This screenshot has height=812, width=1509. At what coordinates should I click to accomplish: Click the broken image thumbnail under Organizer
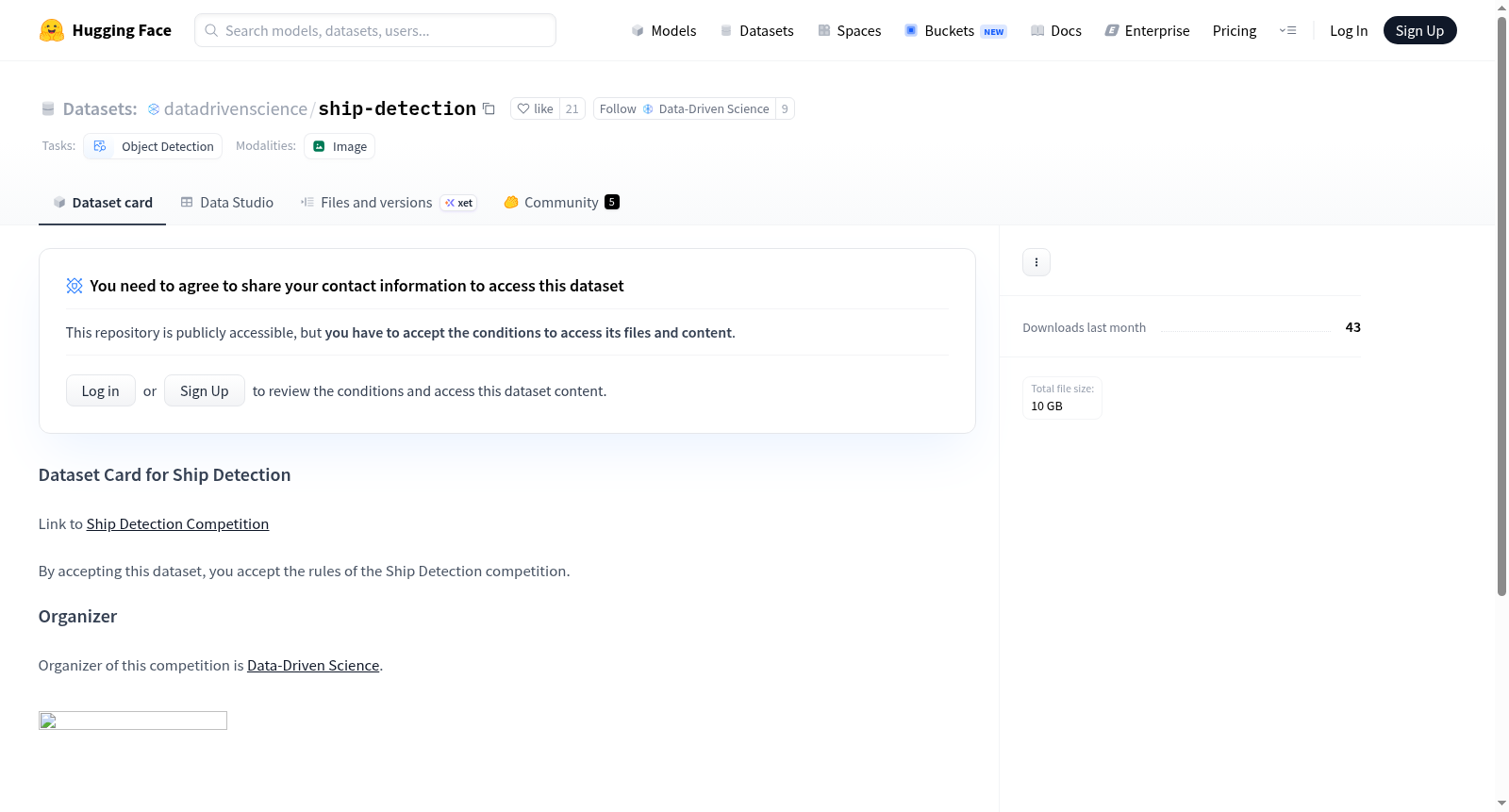tap(133, 721)
